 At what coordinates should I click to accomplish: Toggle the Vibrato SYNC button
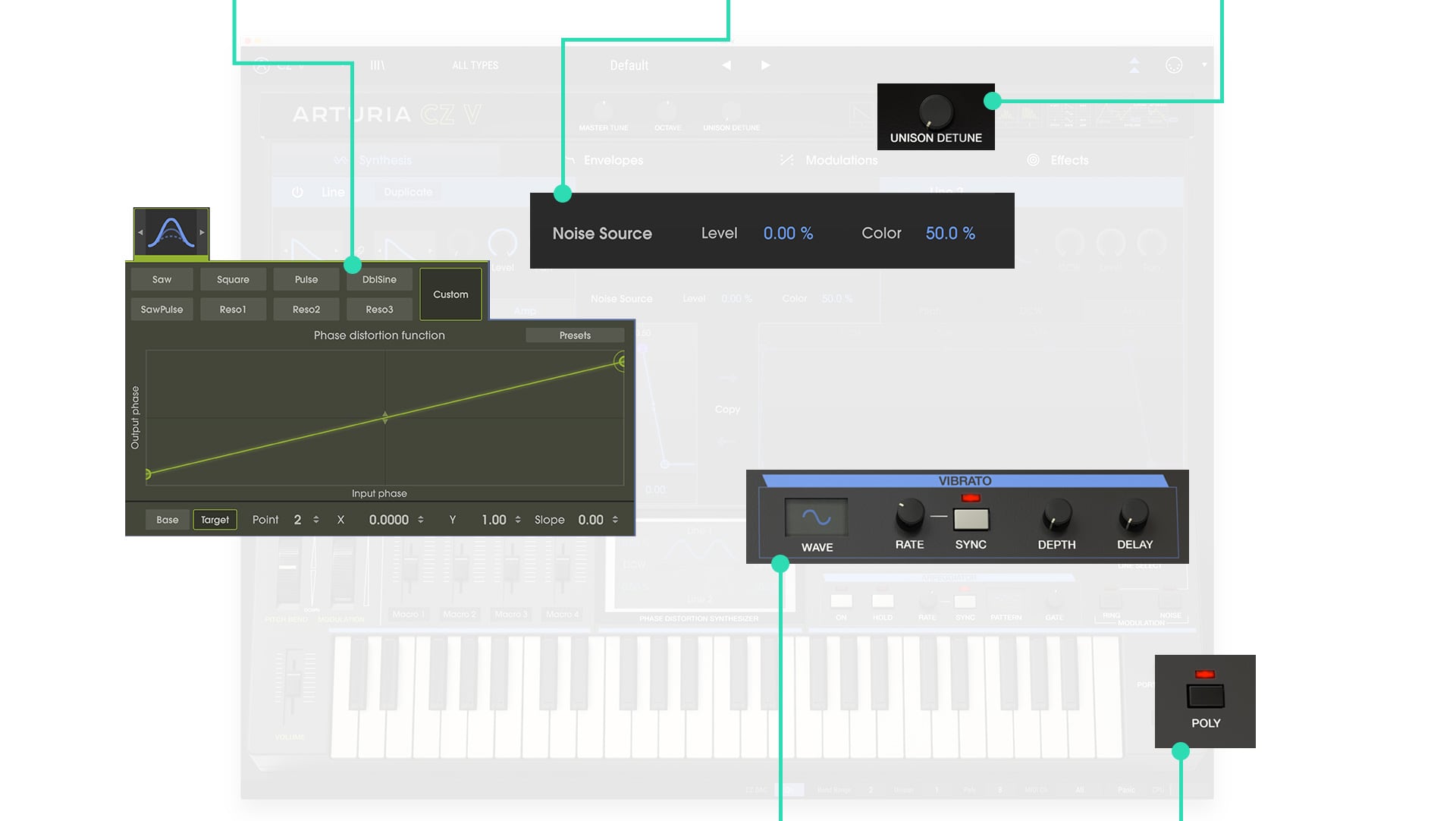coord(971,519)
